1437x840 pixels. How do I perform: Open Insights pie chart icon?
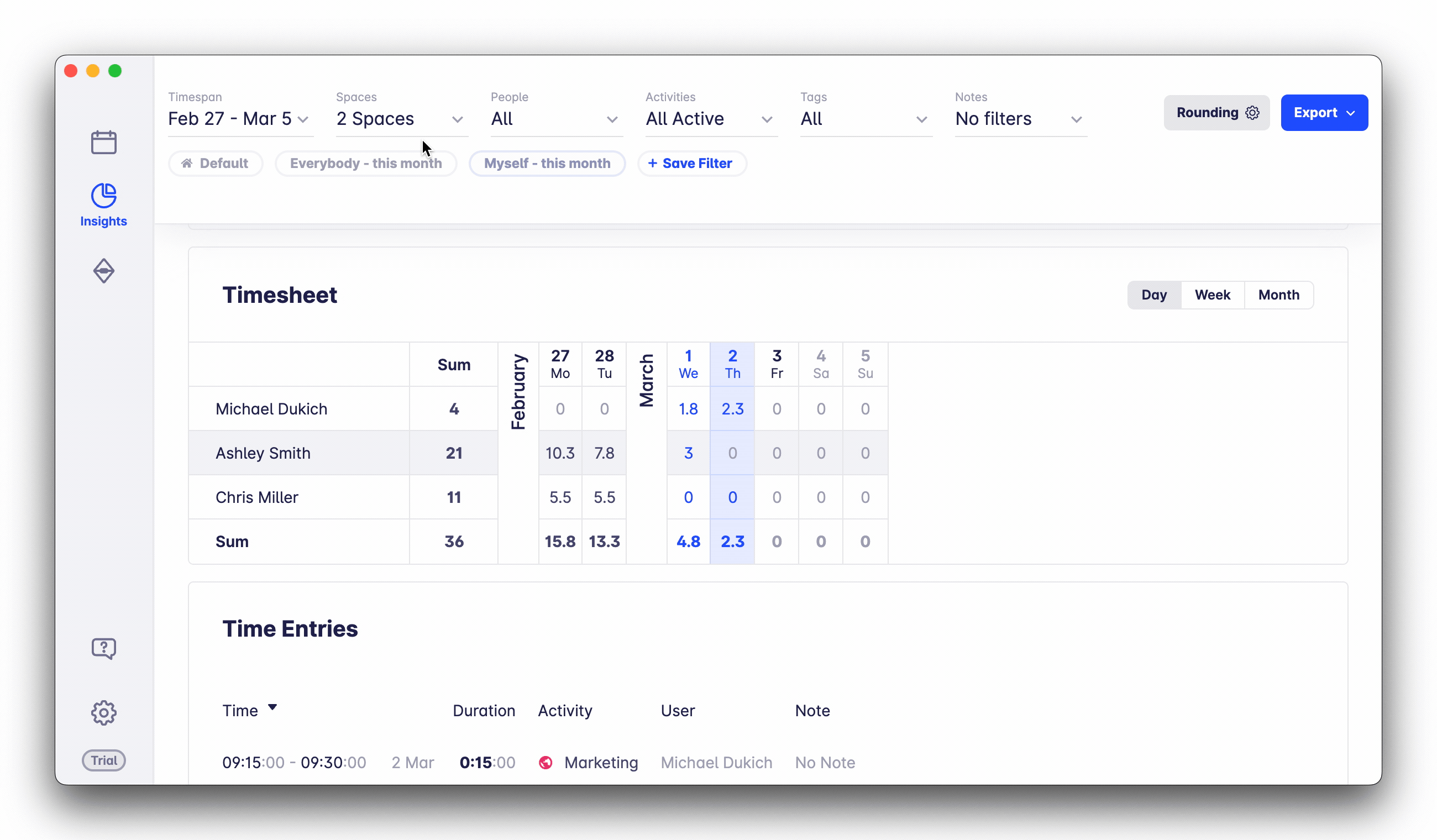coord(104,196)
